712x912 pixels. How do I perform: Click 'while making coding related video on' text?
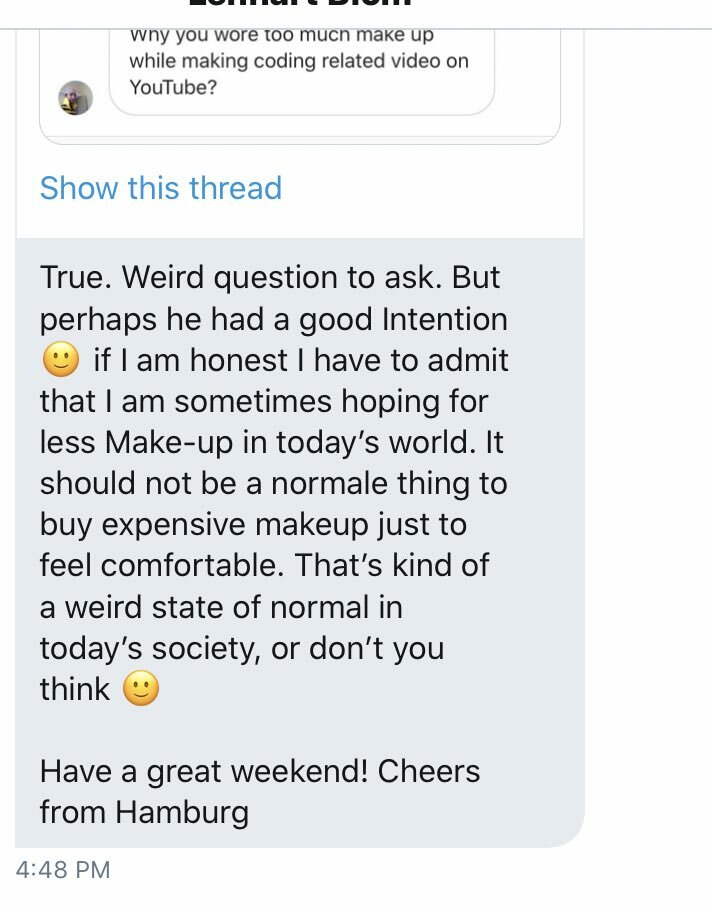[x=298, y=62]
